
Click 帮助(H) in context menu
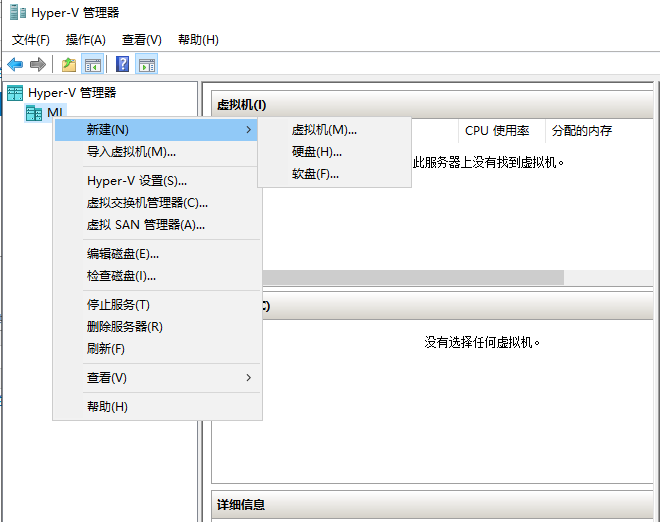coord(156,407)
